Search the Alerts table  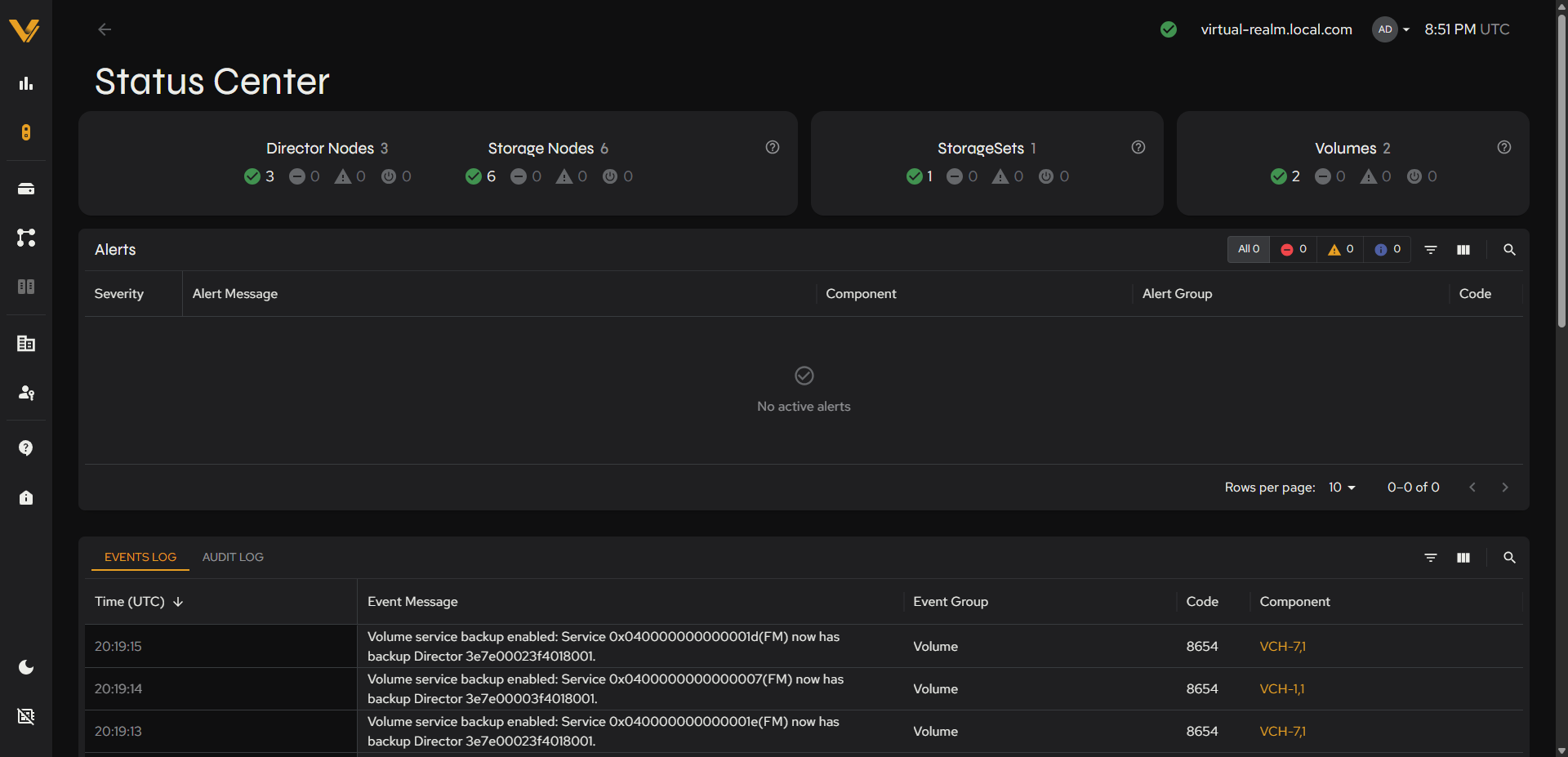(x=1509, y=250)
